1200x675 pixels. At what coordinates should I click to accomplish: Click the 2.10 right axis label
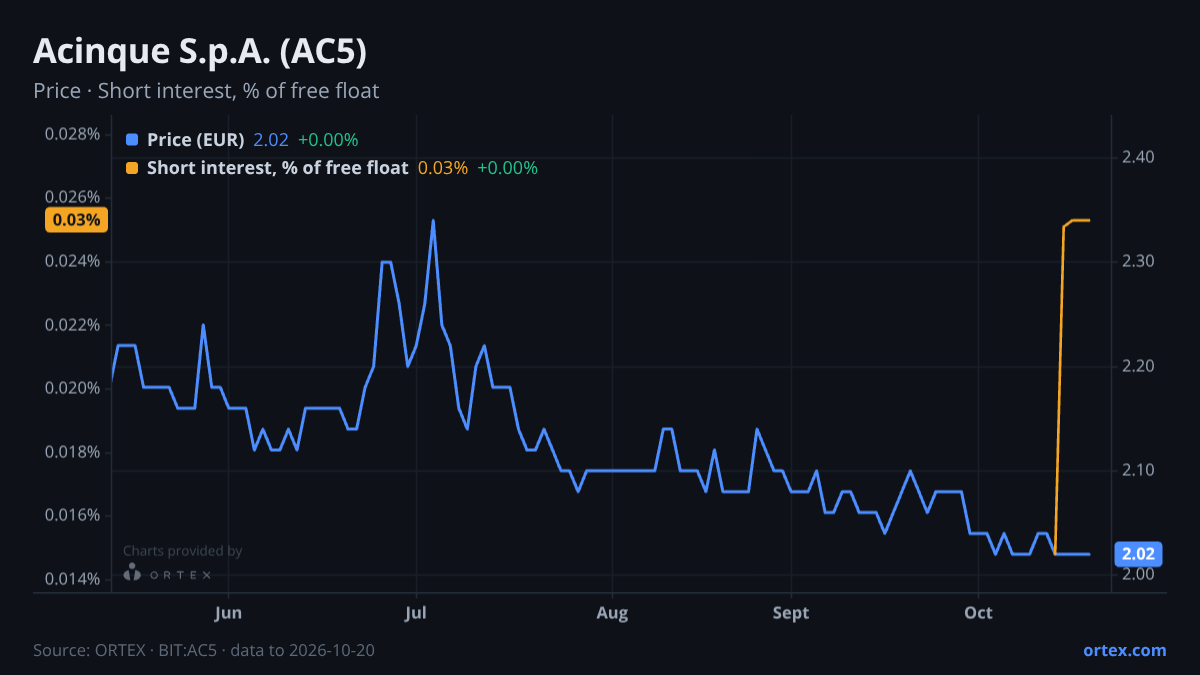[x=1138, y=470]
